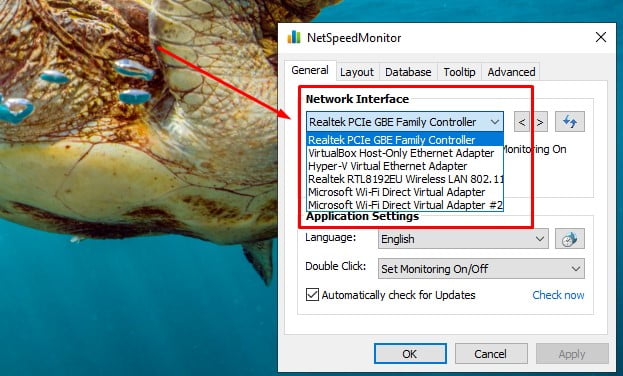Click the Check now link
The height and width of the screenshot is (376, 623).
pyautogui.click(x=558, y=295)
